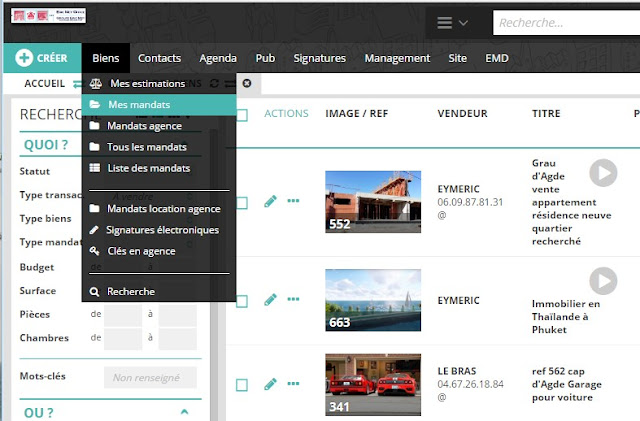Click the scales icon of Mes estimations

click(96, 84)
